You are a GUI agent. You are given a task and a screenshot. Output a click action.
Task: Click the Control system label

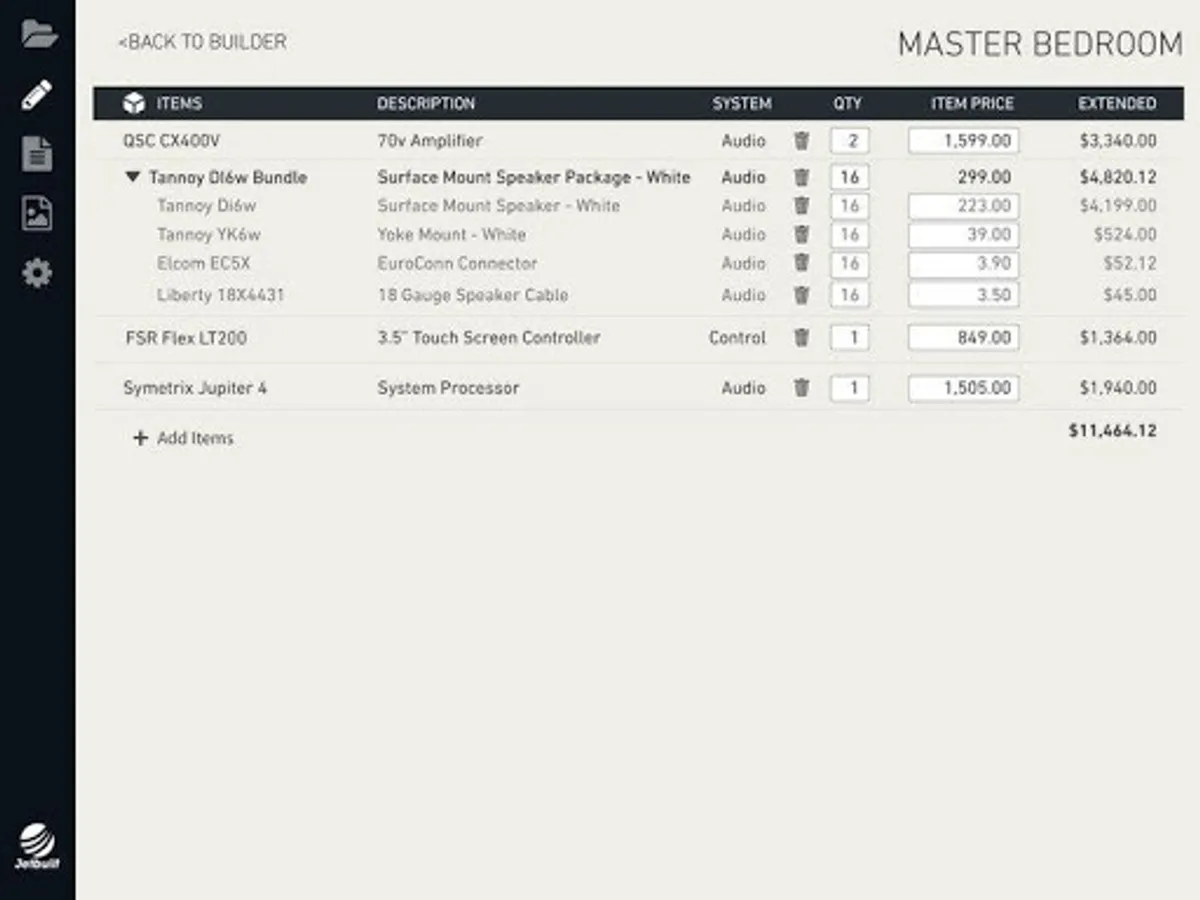coord(738,338)
